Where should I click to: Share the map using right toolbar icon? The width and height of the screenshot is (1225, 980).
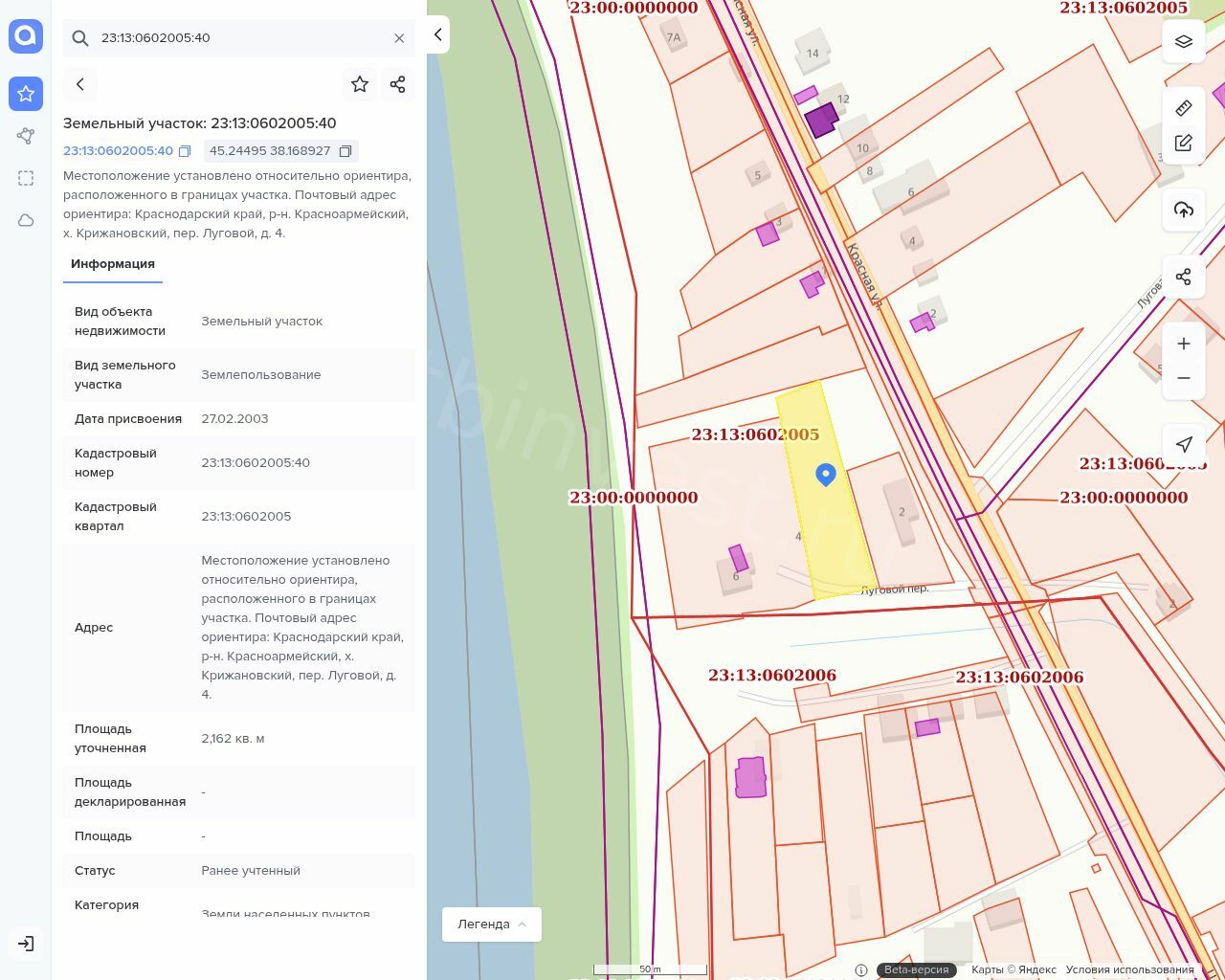[1184, 277]
